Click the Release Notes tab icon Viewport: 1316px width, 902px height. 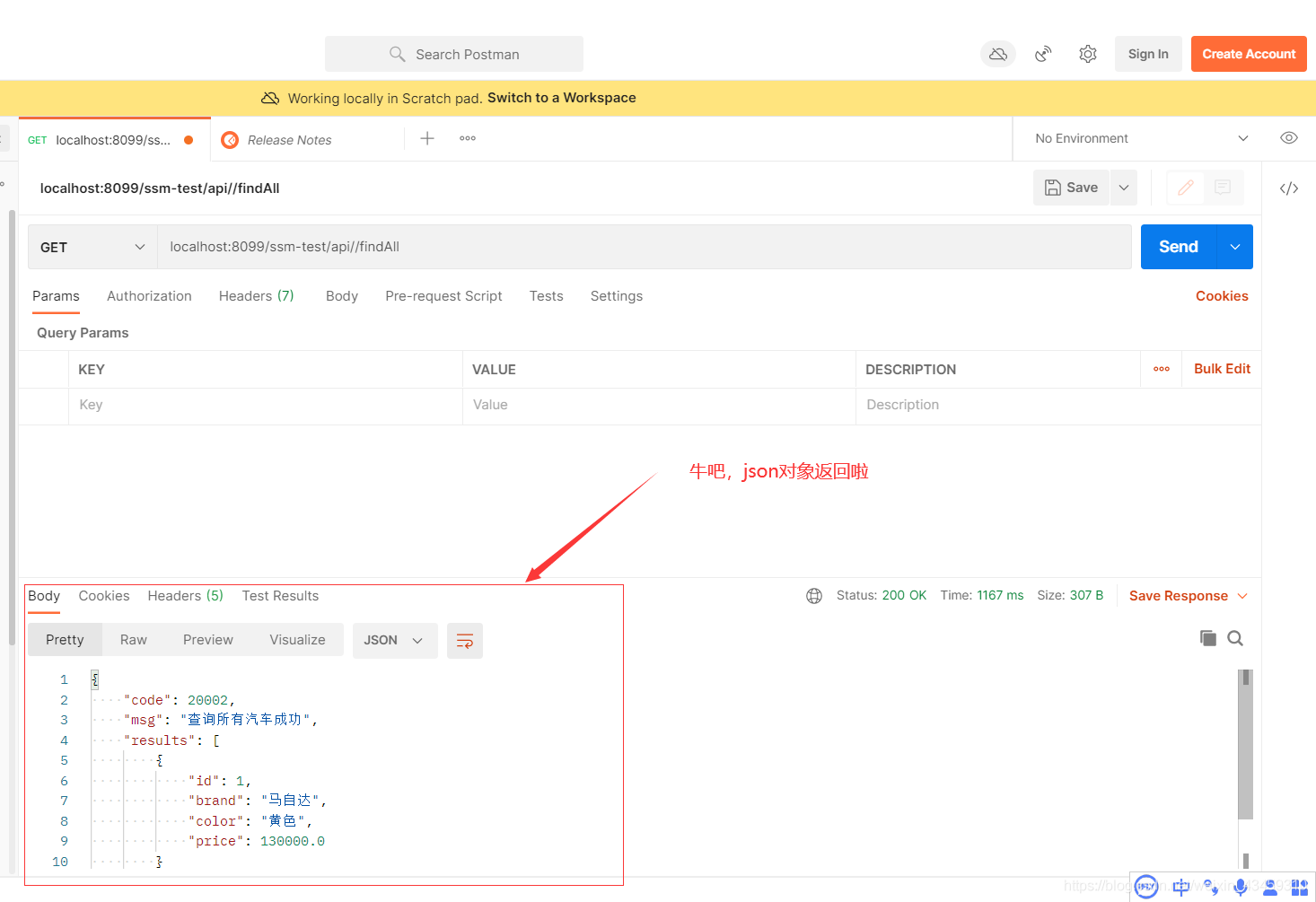point(230,140)
